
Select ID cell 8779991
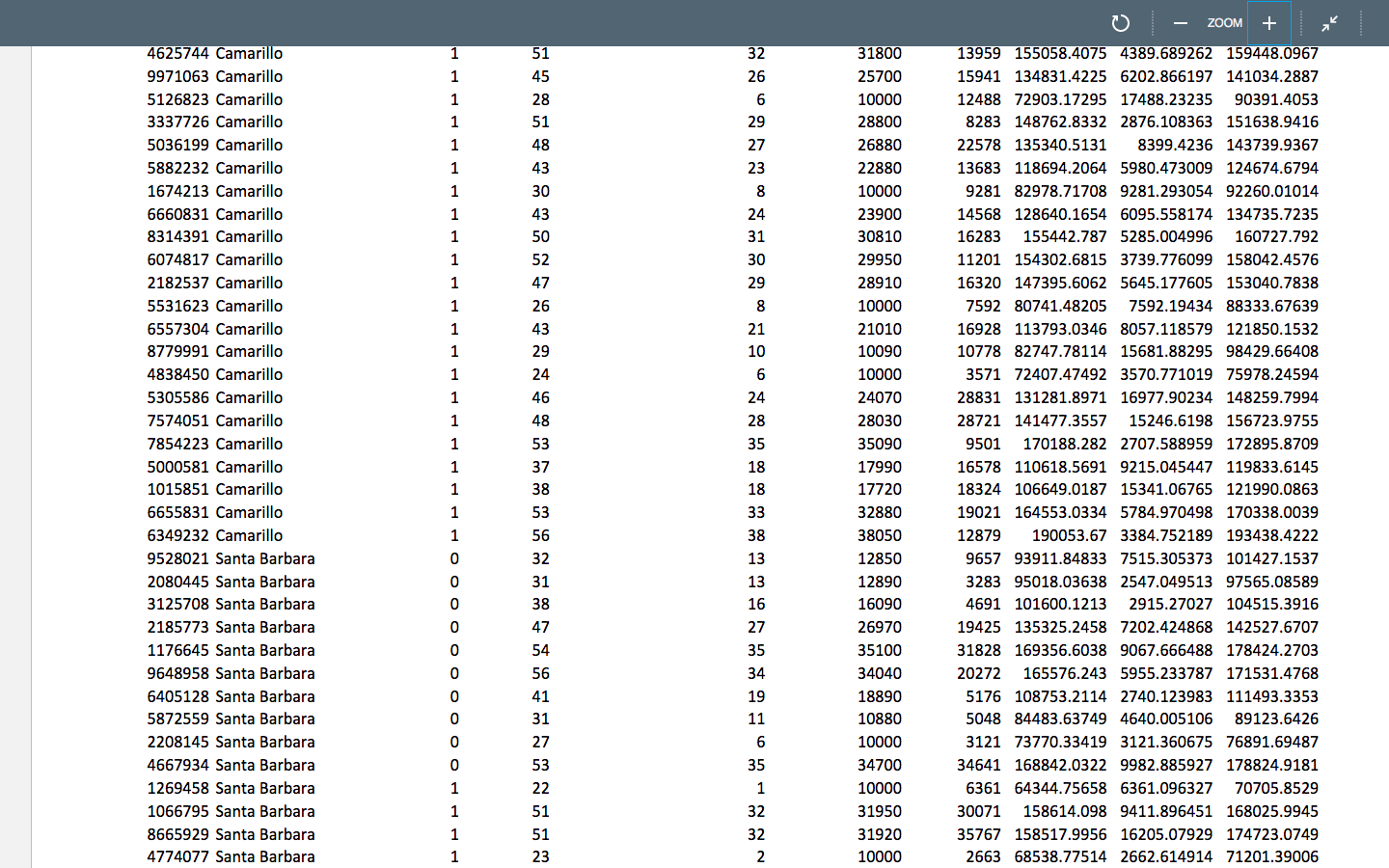[x=177, y=351]
